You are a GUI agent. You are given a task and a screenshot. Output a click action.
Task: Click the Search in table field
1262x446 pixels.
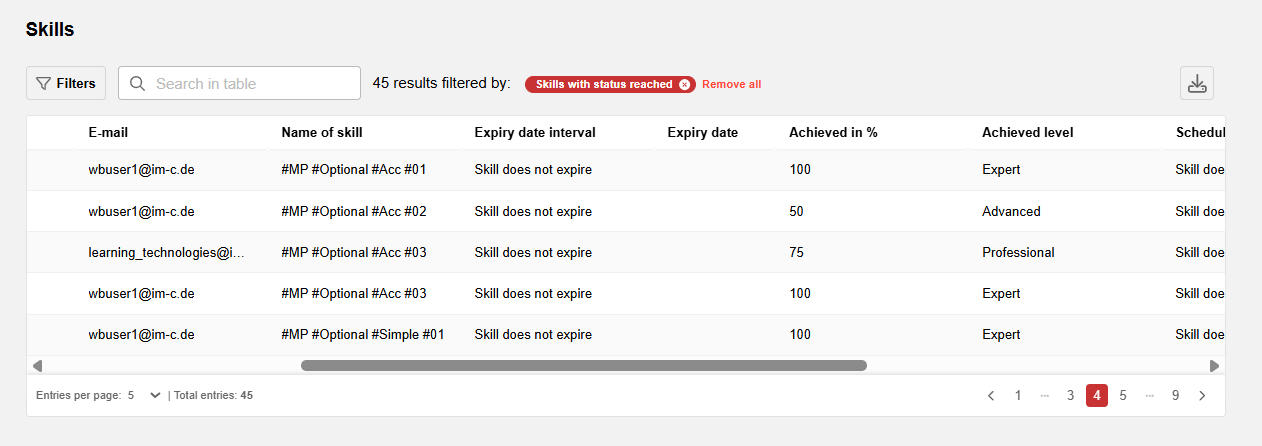click(x=240, y=84)
